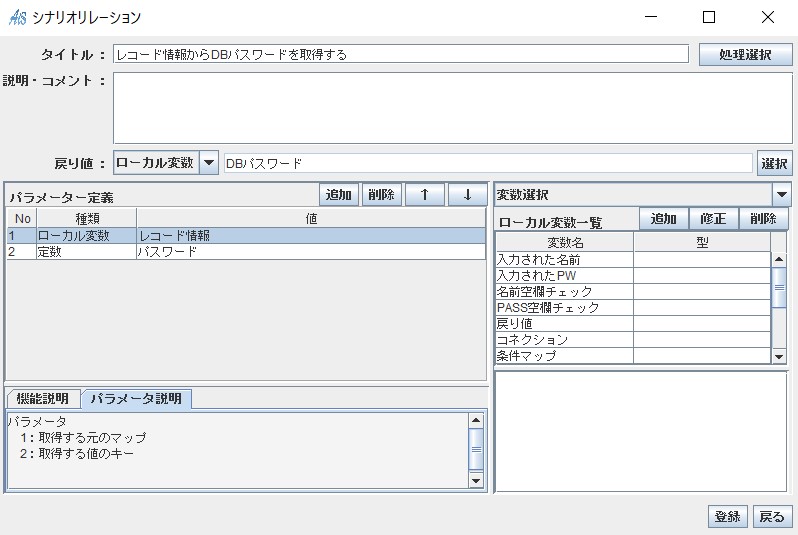Viewport: 798px width, 535px height.
Task: Click the パスワード value cell
Action: point(311,251)
